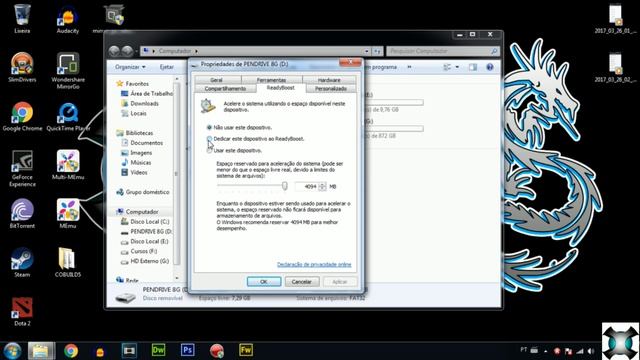Select Locais in Favoritos

134,113
